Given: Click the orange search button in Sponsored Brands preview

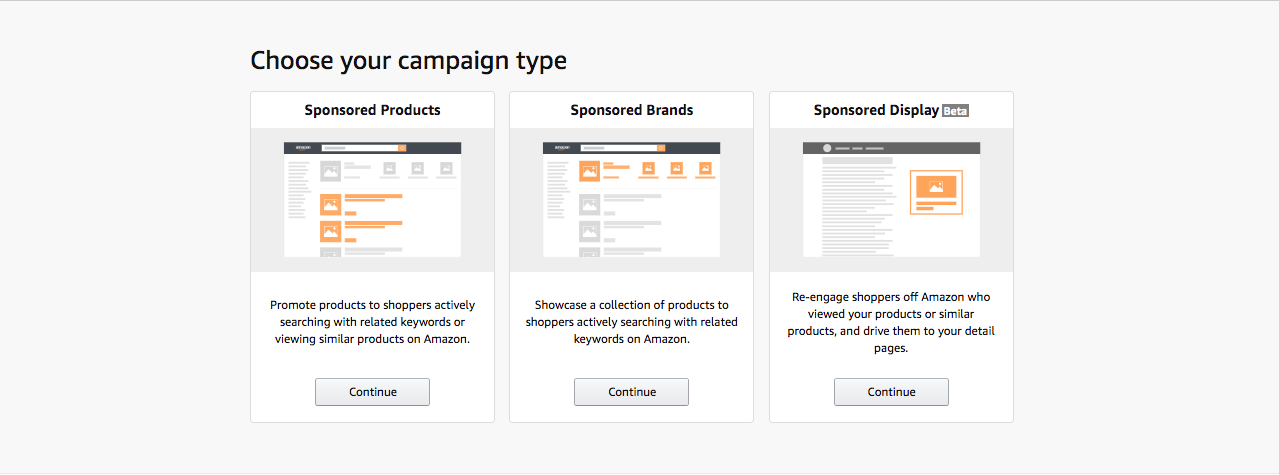Looking at the screenshot, I should [x=661, y=147].
